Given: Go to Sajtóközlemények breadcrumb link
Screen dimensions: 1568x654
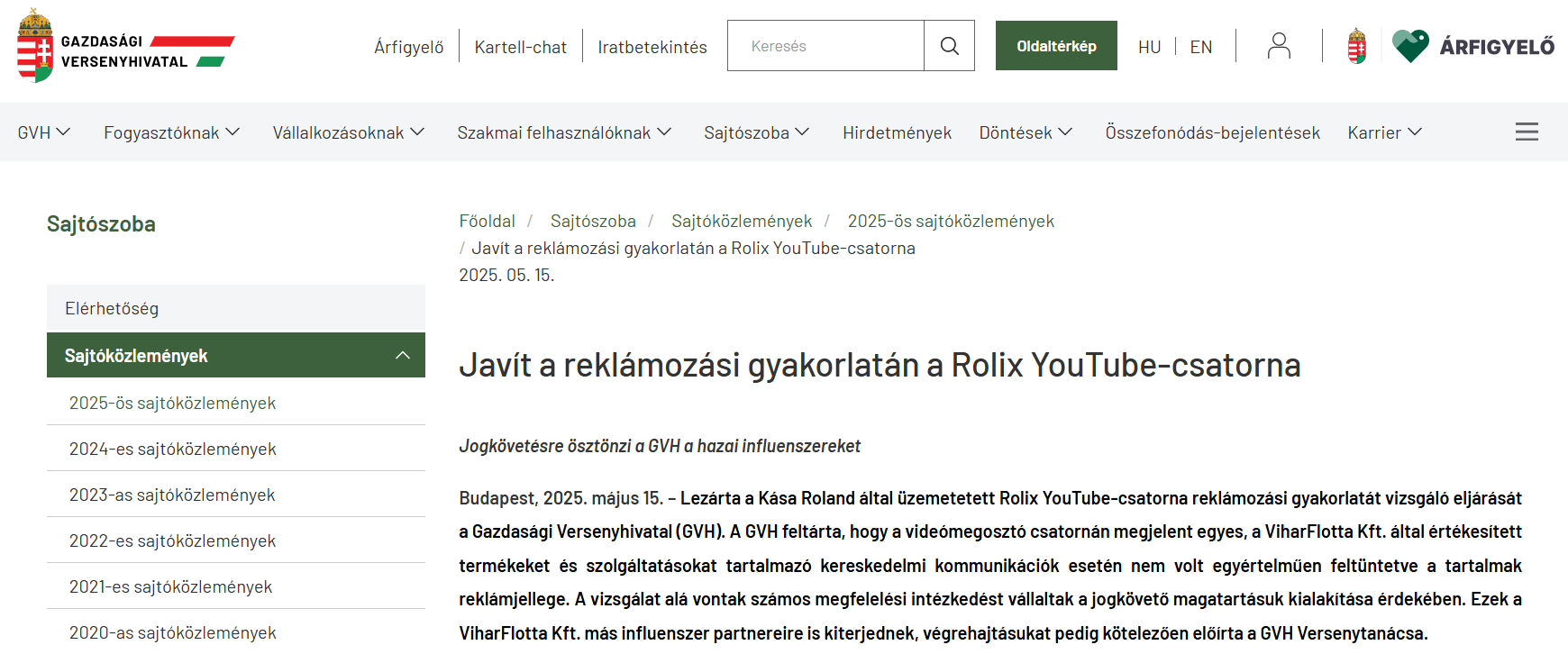Looking at the screenshot, I should click(x=742, y=221).
